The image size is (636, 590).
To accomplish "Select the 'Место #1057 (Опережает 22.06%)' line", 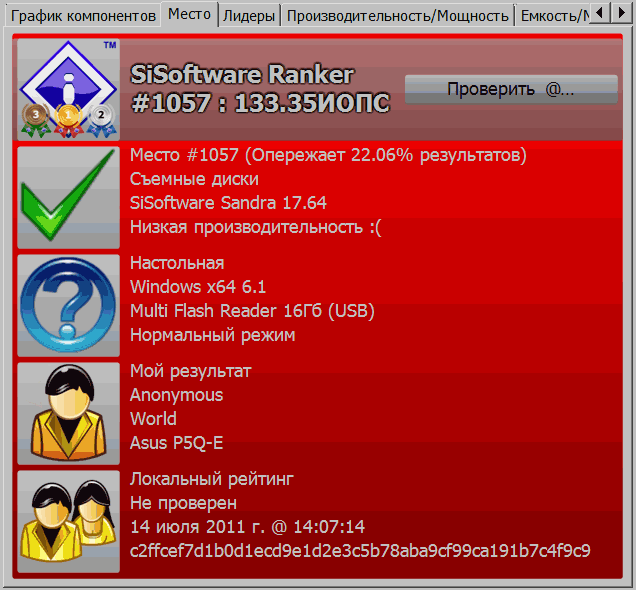I will point(328,155).
